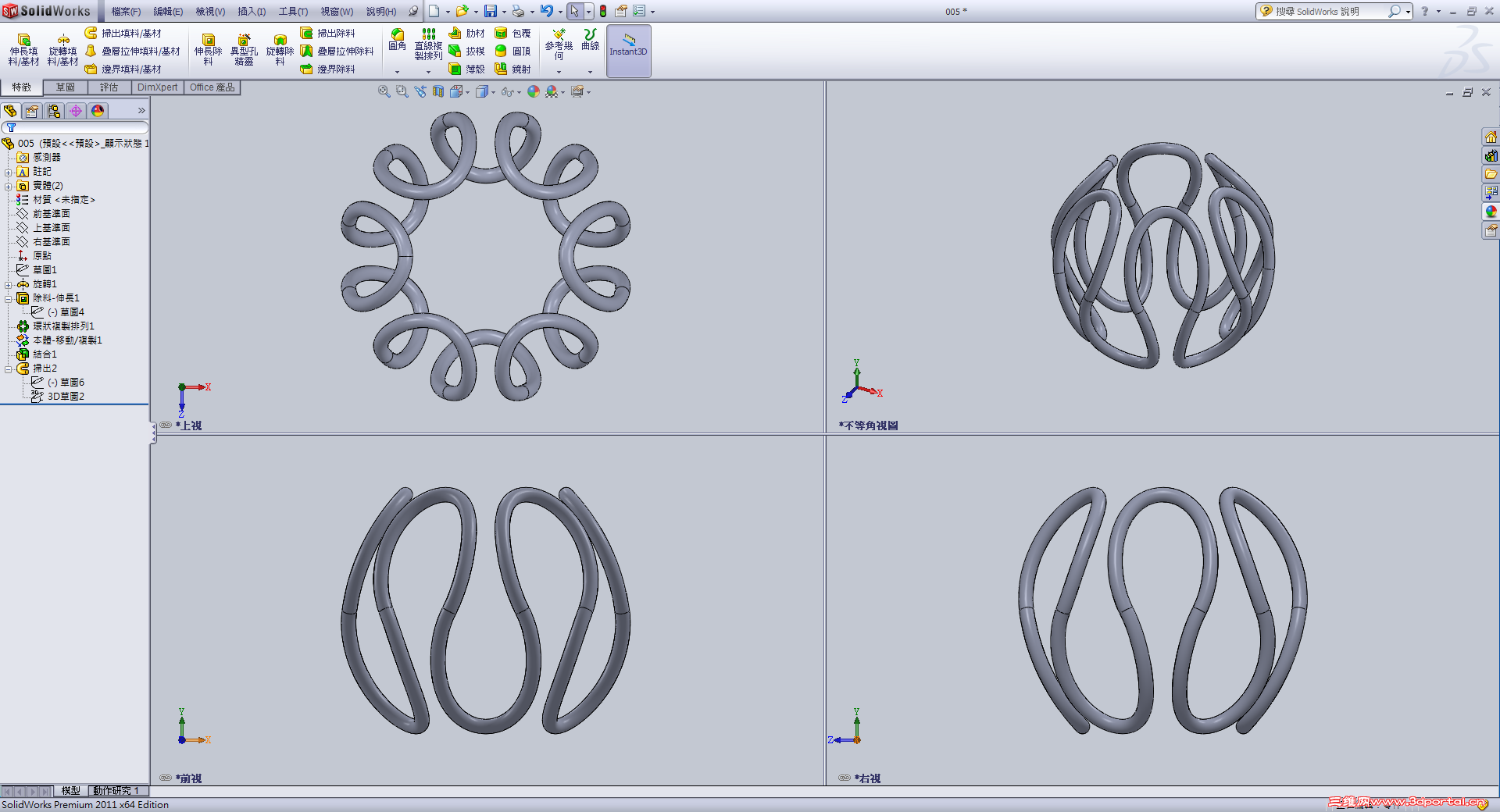Select the 伸長填料/基材 extrude boss tool
This screenshot has height=812, width=1500.
(23, 50)
